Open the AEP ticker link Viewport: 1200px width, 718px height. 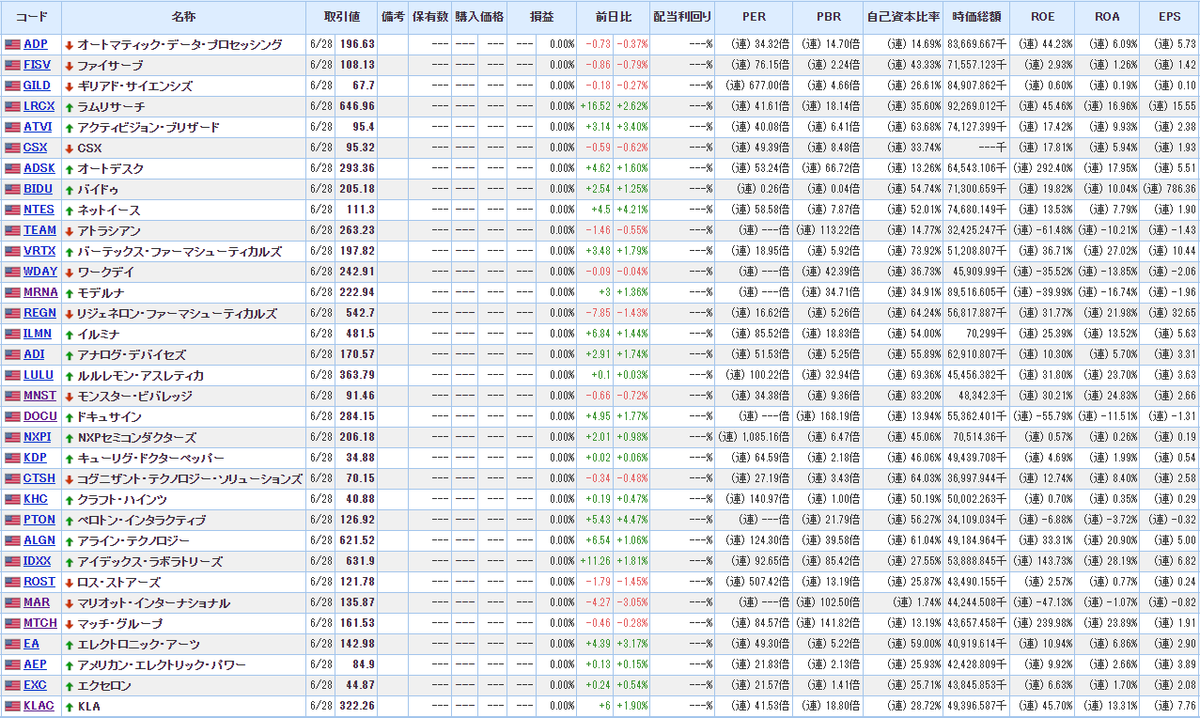pos(35,665)
